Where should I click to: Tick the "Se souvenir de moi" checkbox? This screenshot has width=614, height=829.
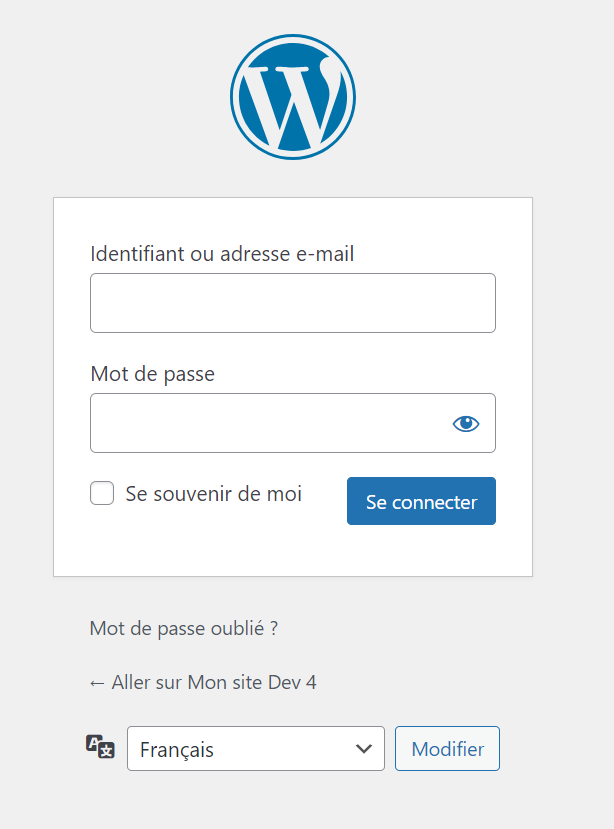pyautogui.click(x=102, y=493)
